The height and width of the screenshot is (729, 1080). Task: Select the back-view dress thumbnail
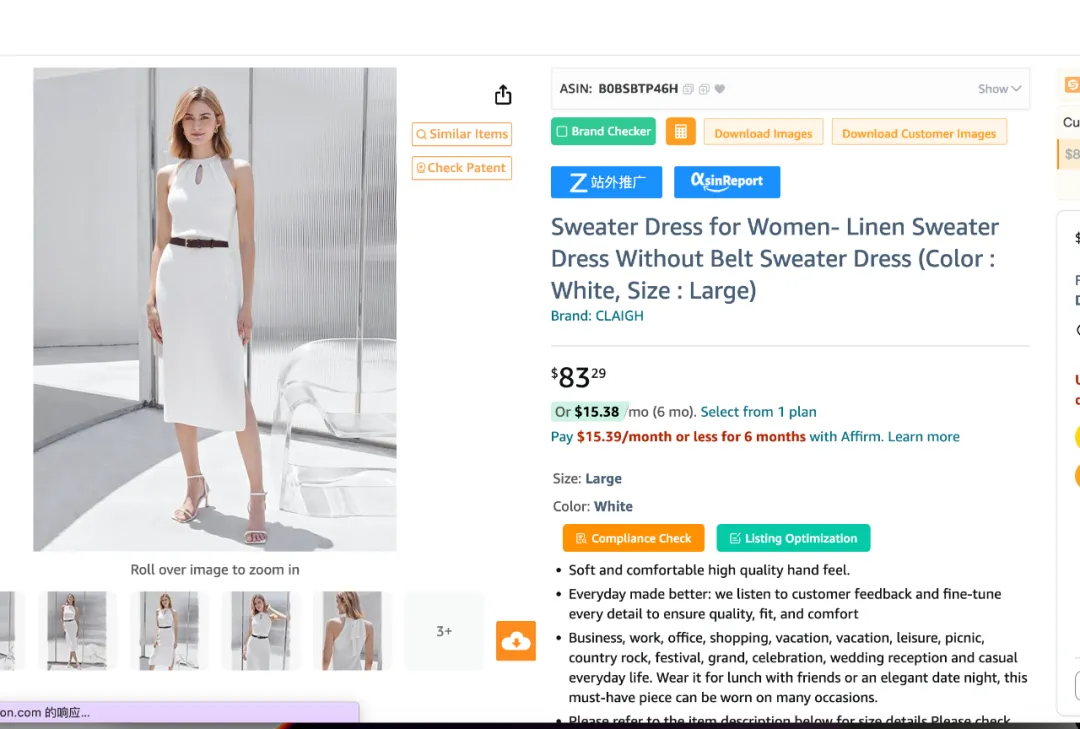(353, 630)
